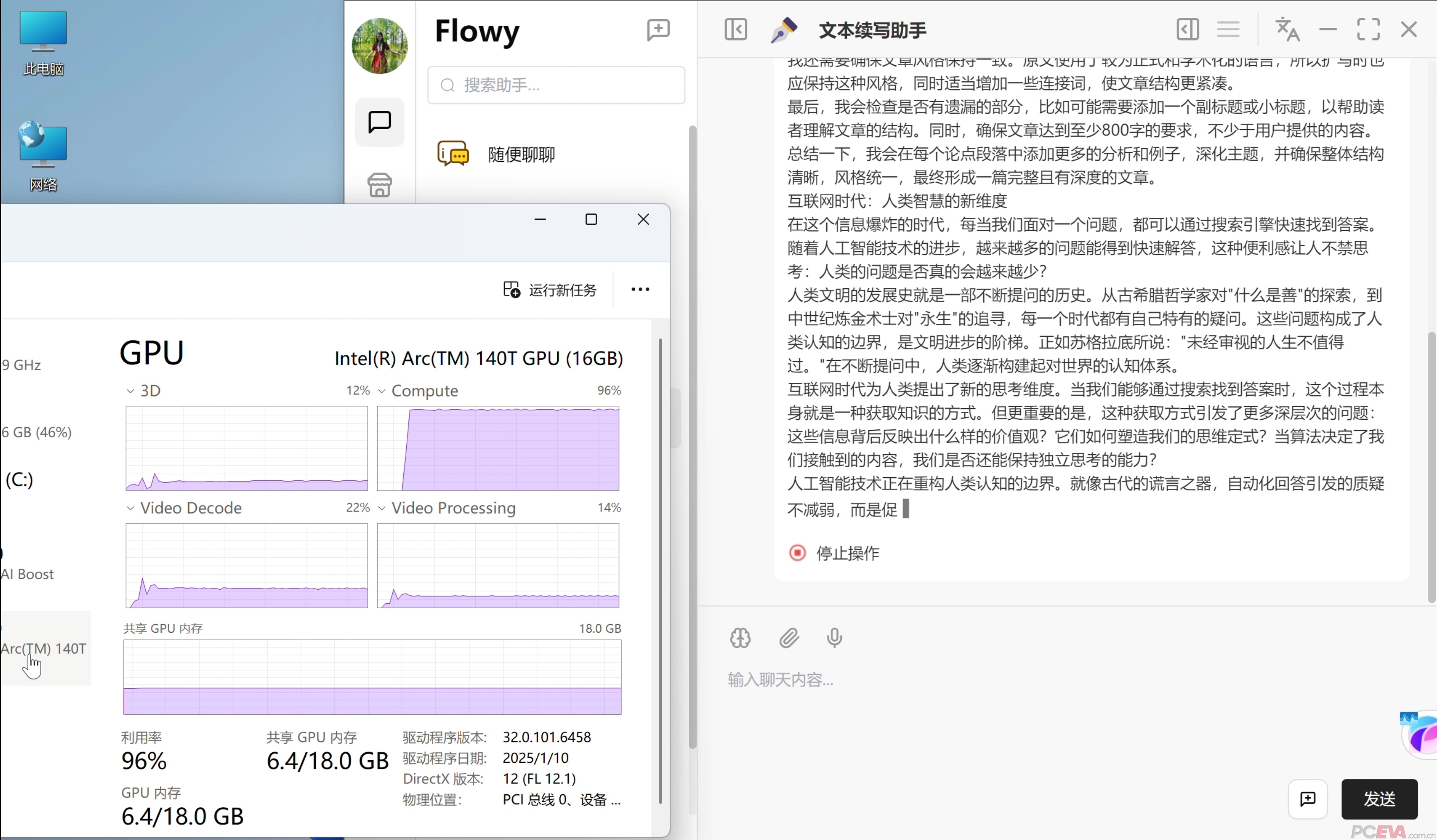Click the deep thinking brain icon

pos(740,638)
